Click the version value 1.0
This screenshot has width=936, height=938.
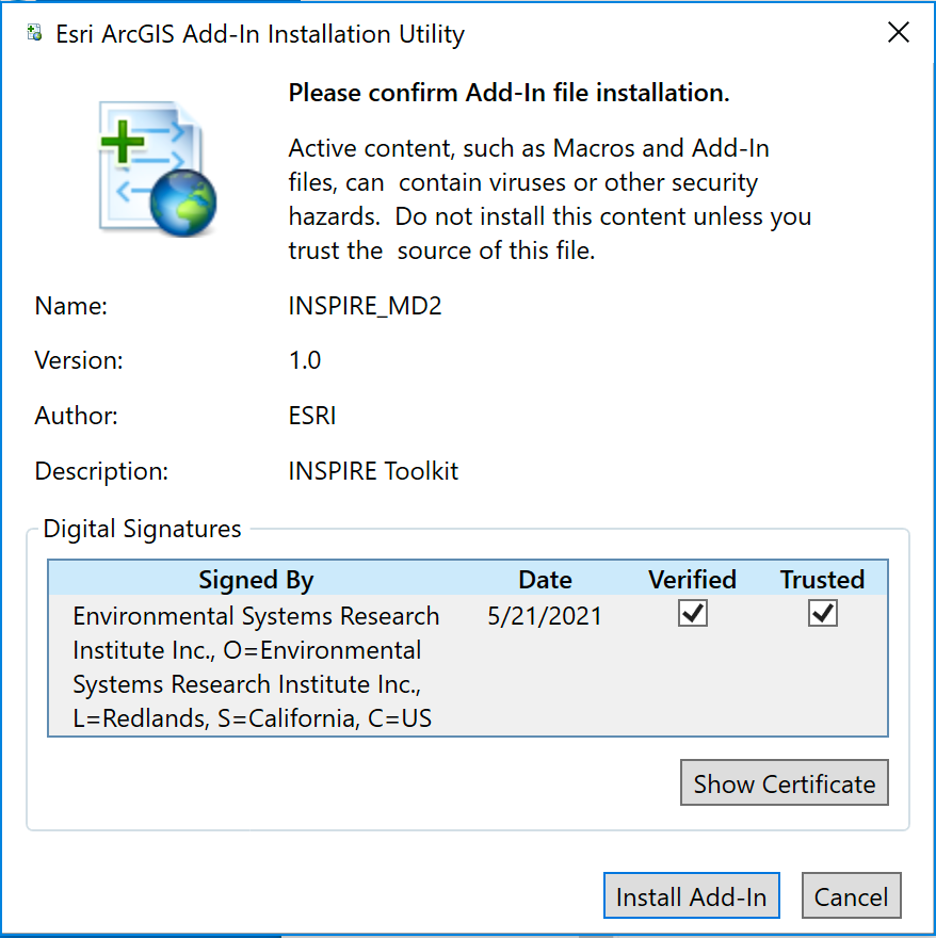click(x=305, y=360)
